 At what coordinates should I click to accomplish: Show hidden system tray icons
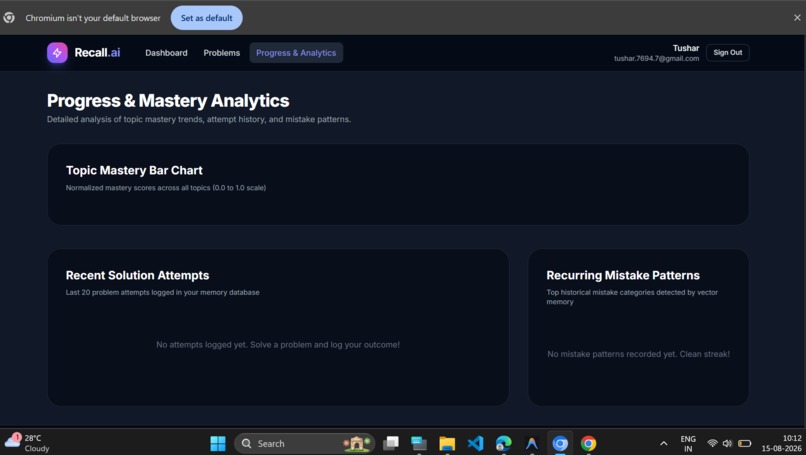point(664,443)
